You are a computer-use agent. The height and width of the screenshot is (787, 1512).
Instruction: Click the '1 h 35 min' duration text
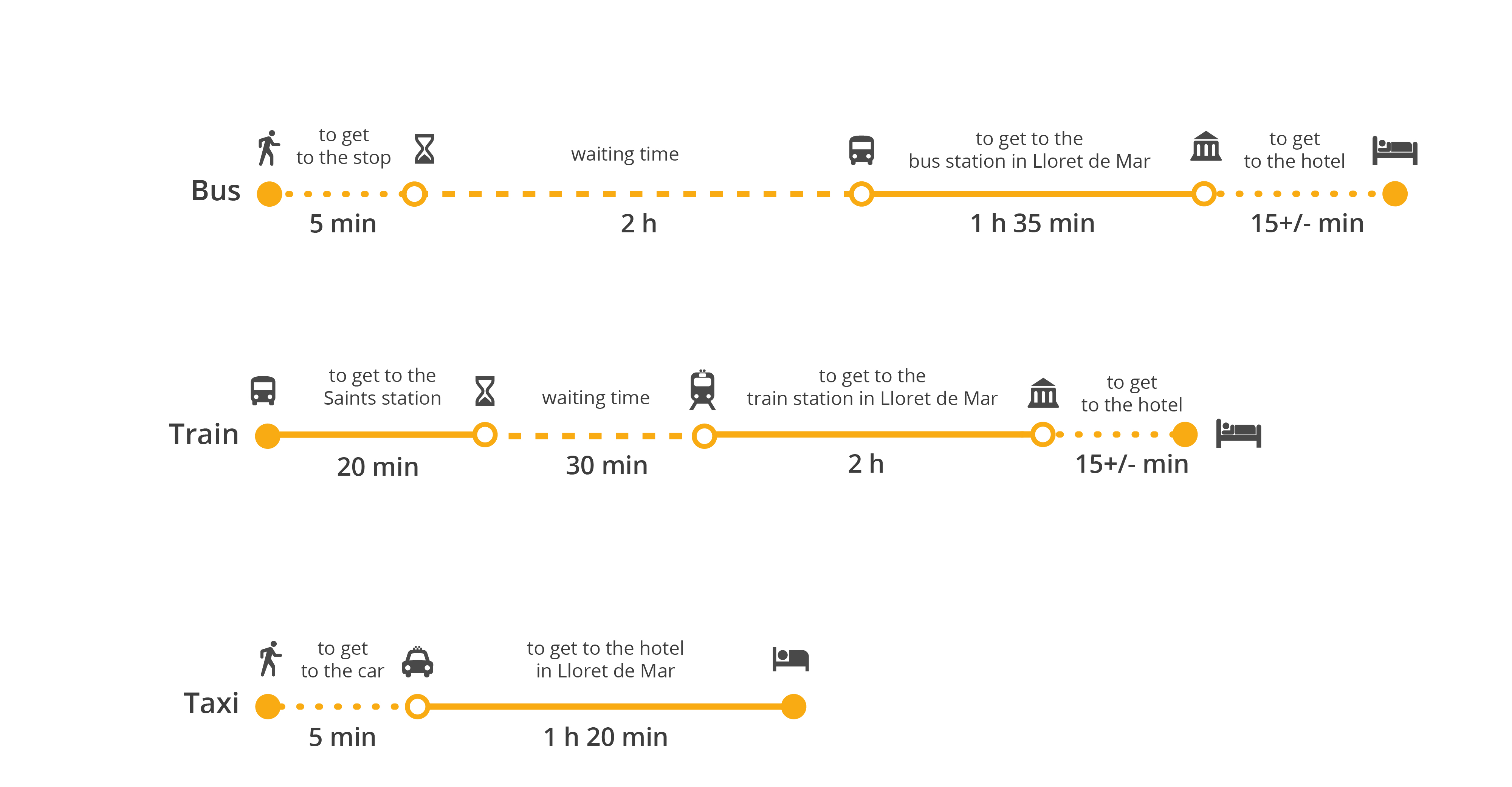pos(1032,224)
